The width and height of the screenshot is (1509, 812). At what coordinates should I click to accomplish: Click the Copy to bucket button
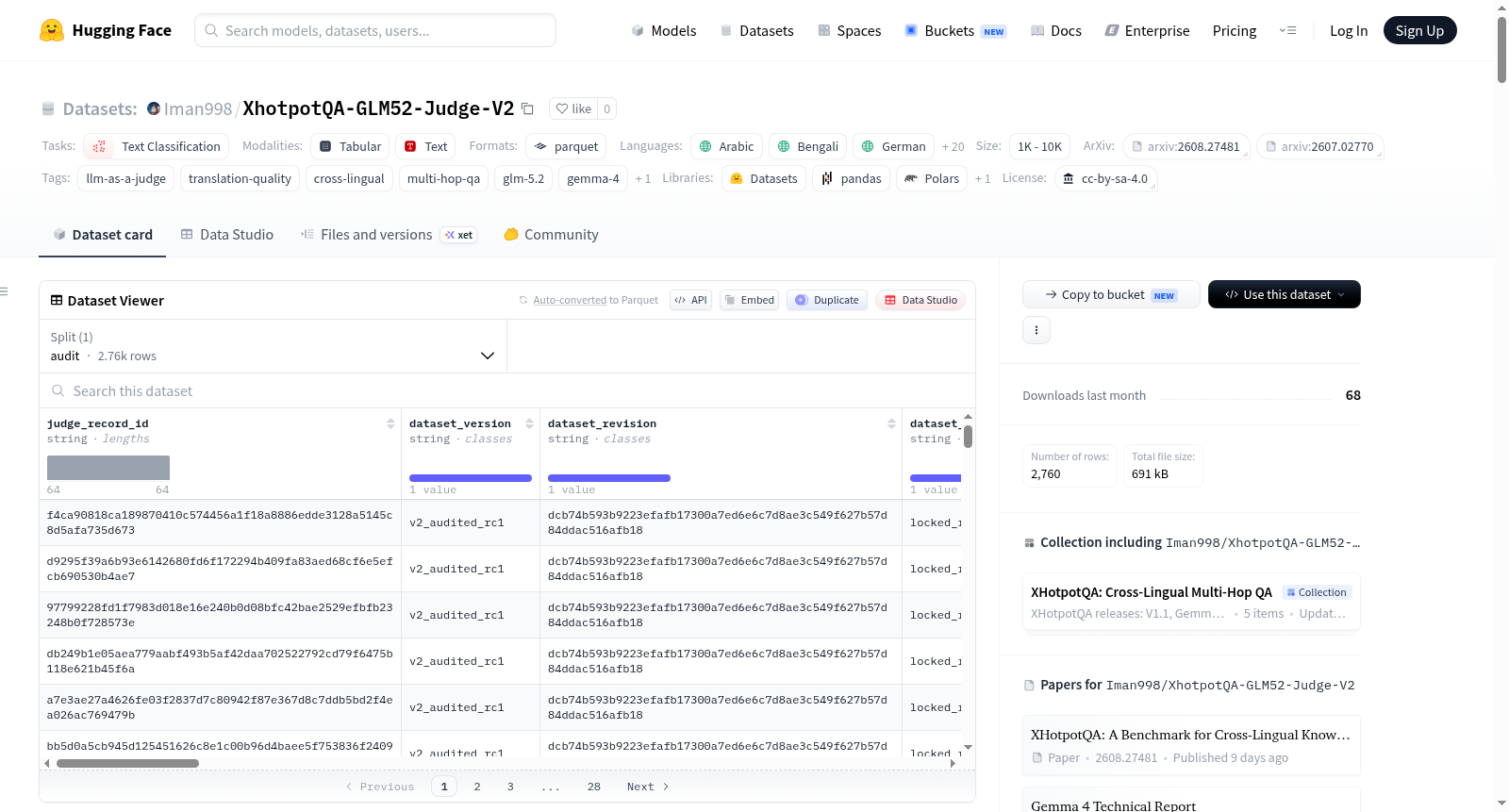pos(1111,294)
